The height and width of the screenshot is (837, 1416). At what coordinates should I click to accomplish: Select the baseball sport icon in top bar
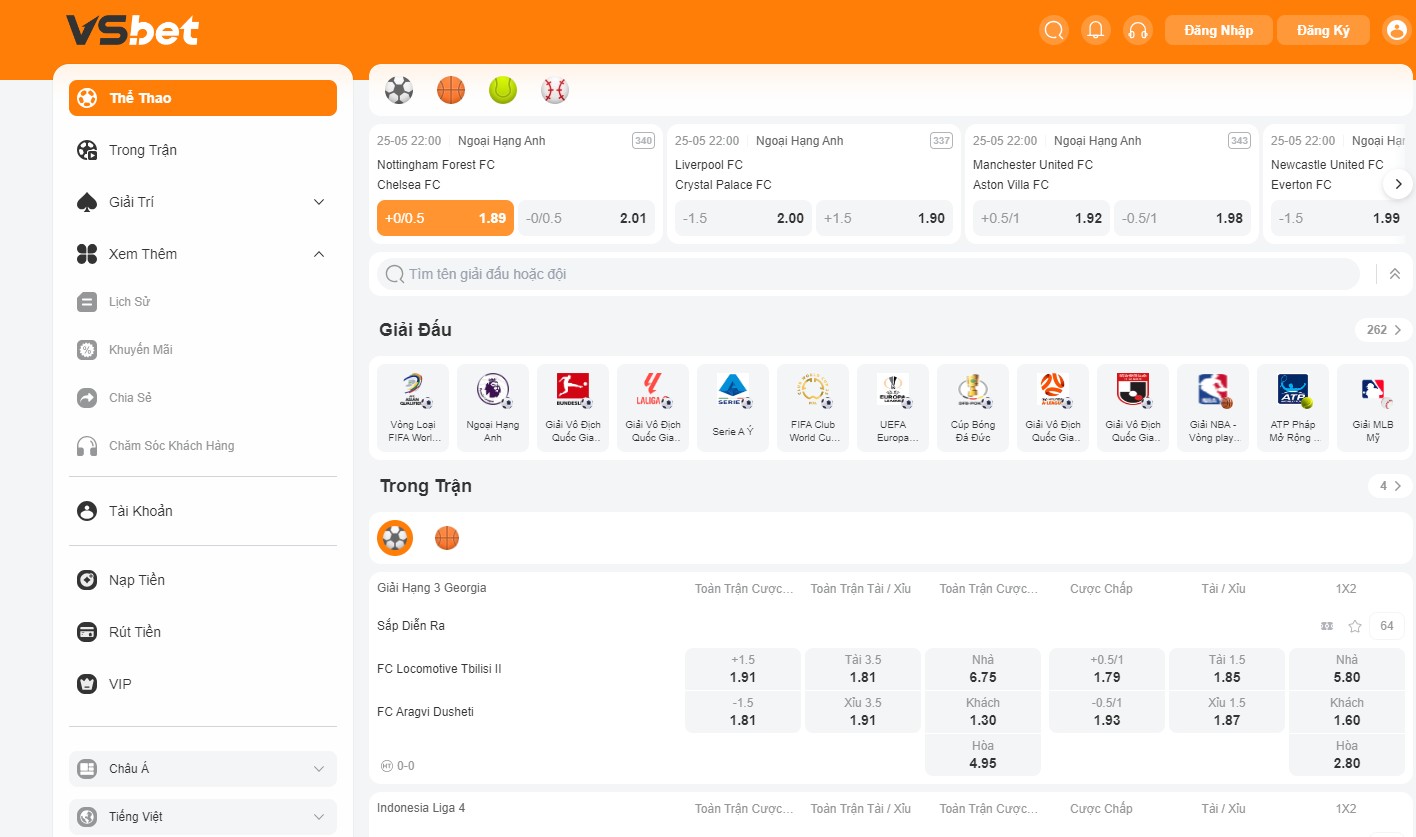coord(555,90)
